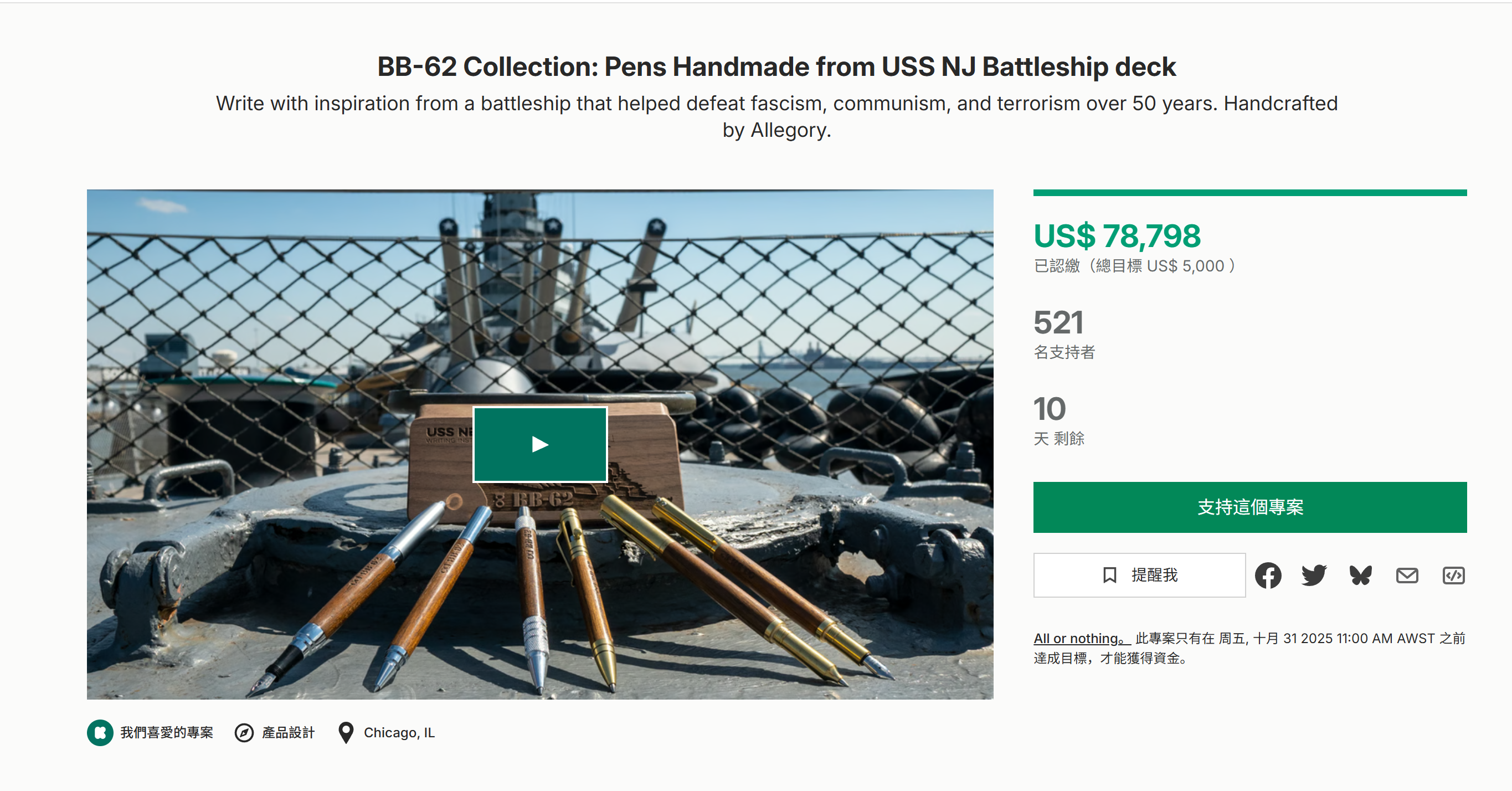The height and width of the screenshot is (791, 1512).
Task: Click the 521 backers count
Action: [x=1058, y=322]
